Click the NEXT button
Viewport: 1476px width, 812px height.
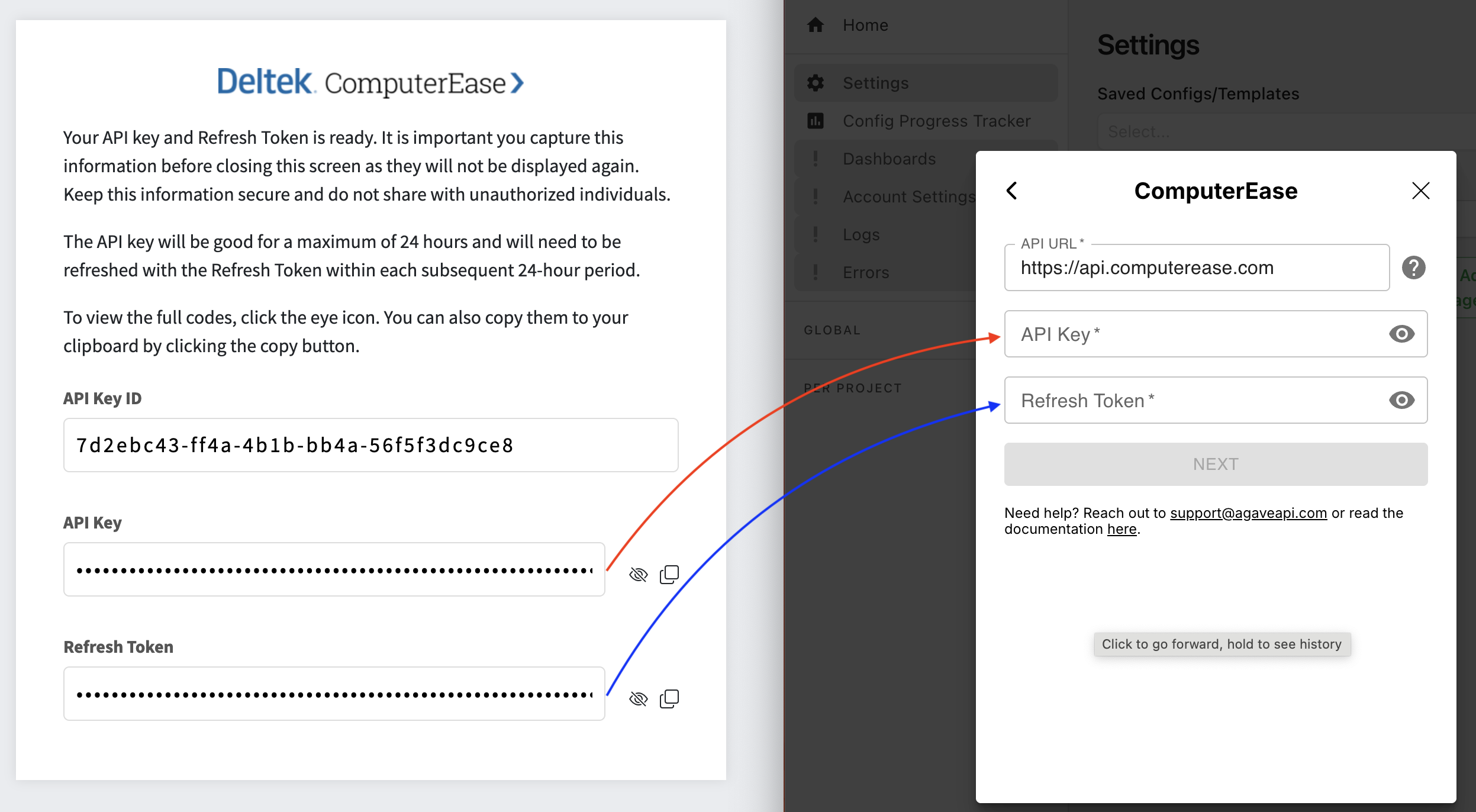pyautogui.click(x=1216, y=464)
